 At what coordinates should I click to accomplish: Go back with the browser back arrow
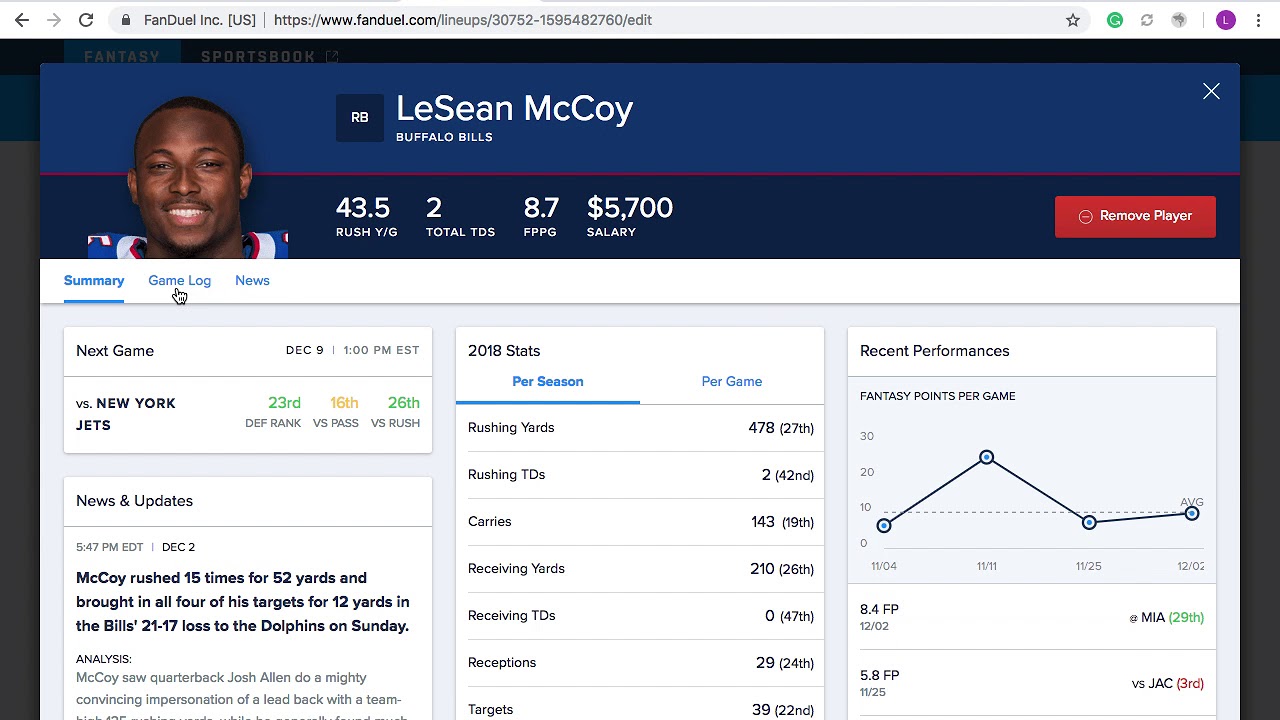click(22, 20)
